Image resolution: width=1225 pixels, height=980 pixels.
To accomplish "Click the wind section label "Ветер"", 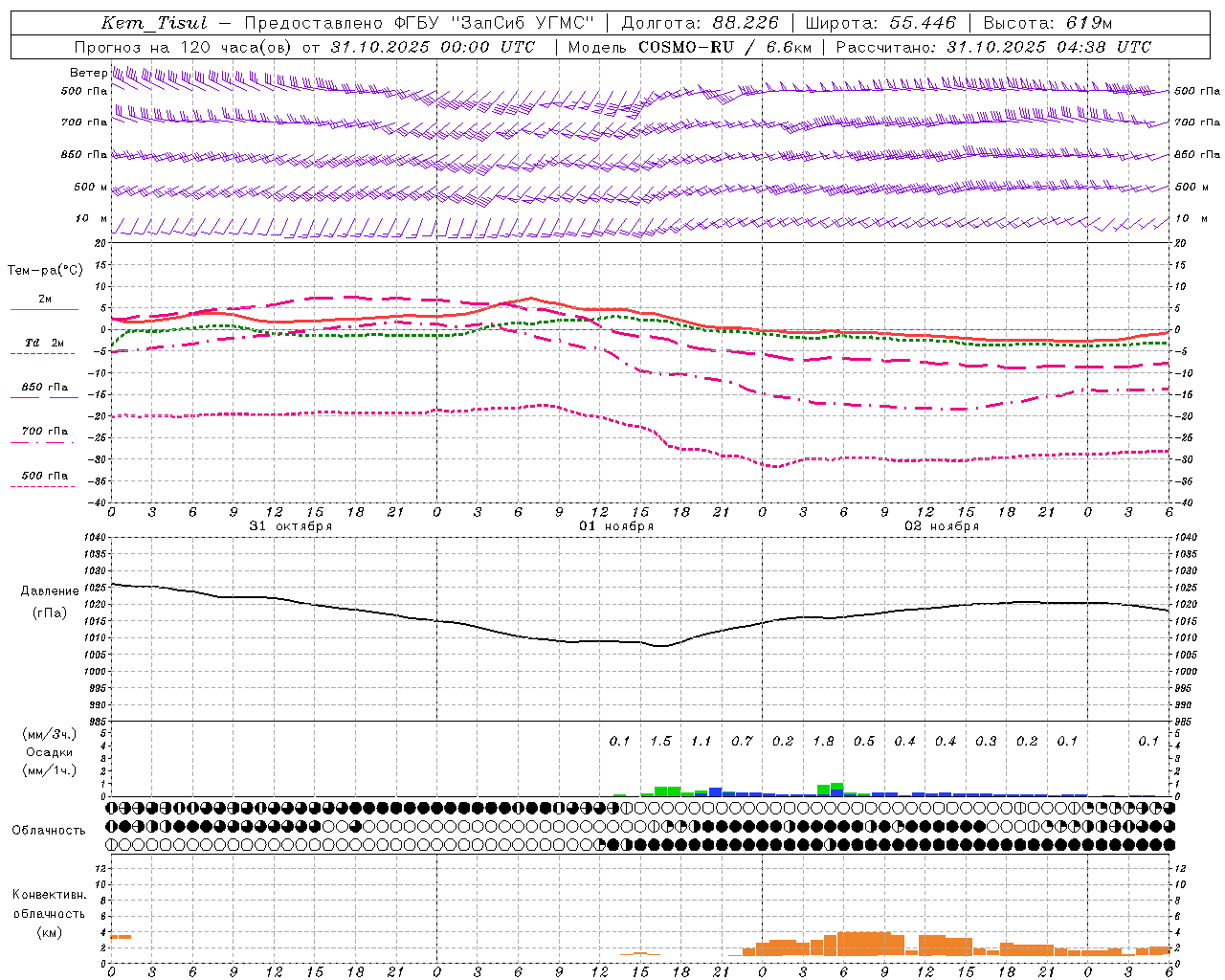I will tap(88, 73).
